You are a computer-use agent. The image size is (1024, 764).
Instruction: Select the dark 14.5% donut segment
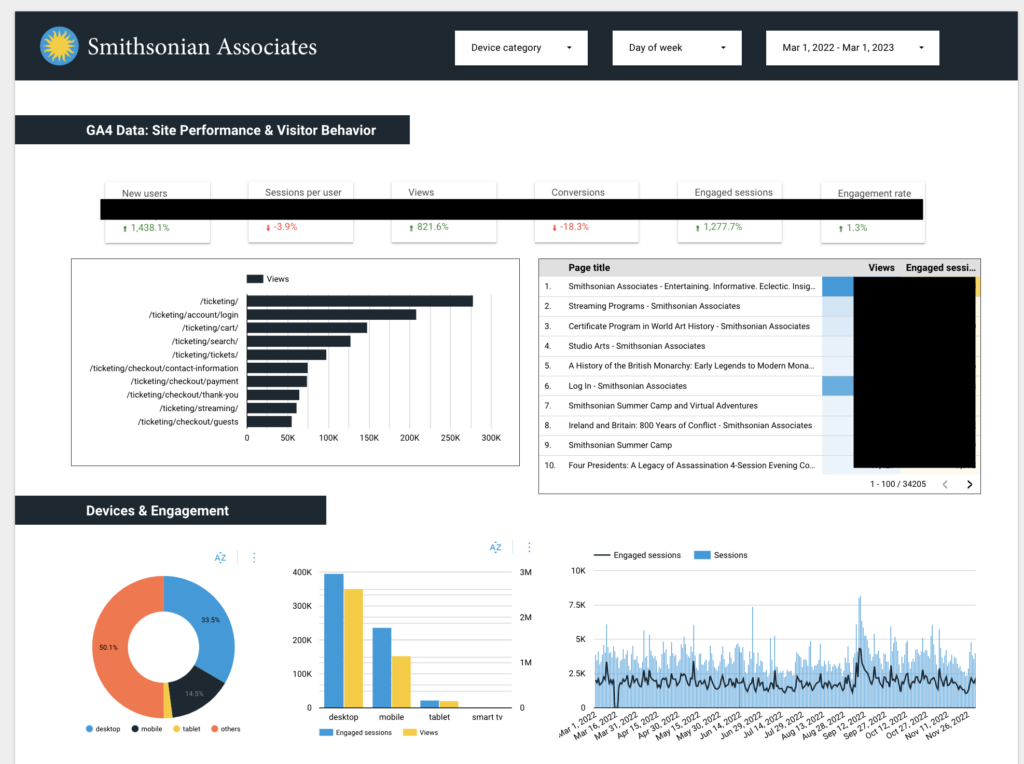193,691
